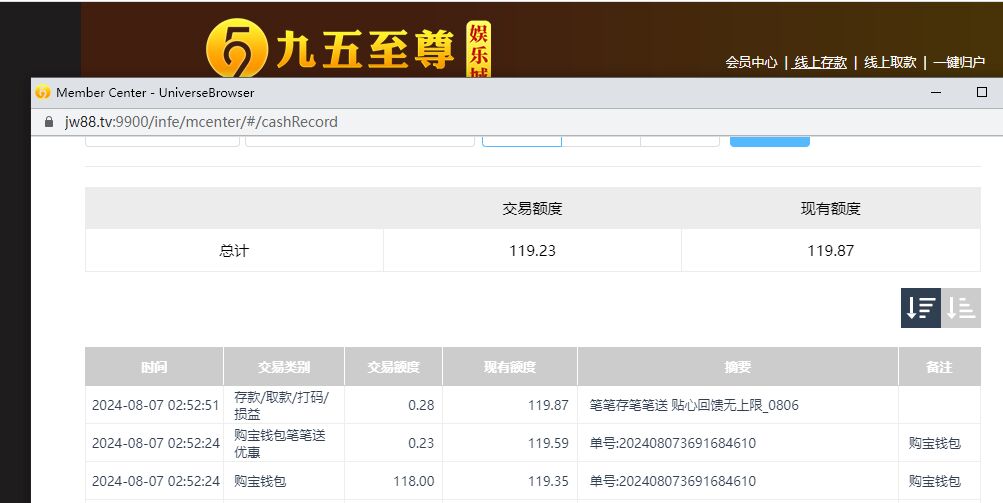Open 会员中心 in the top navigation
This screenshot has width=1003, height=503.
coord(751,62)
